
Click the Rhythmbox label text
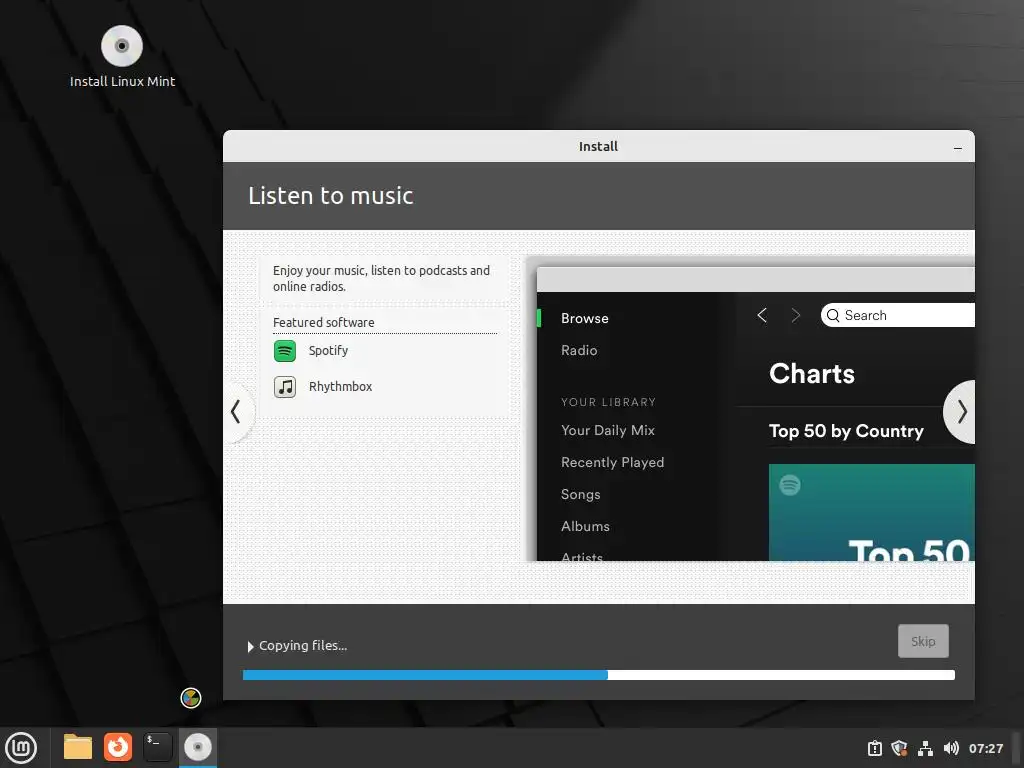pyautogui.click(x=340, y=387)
